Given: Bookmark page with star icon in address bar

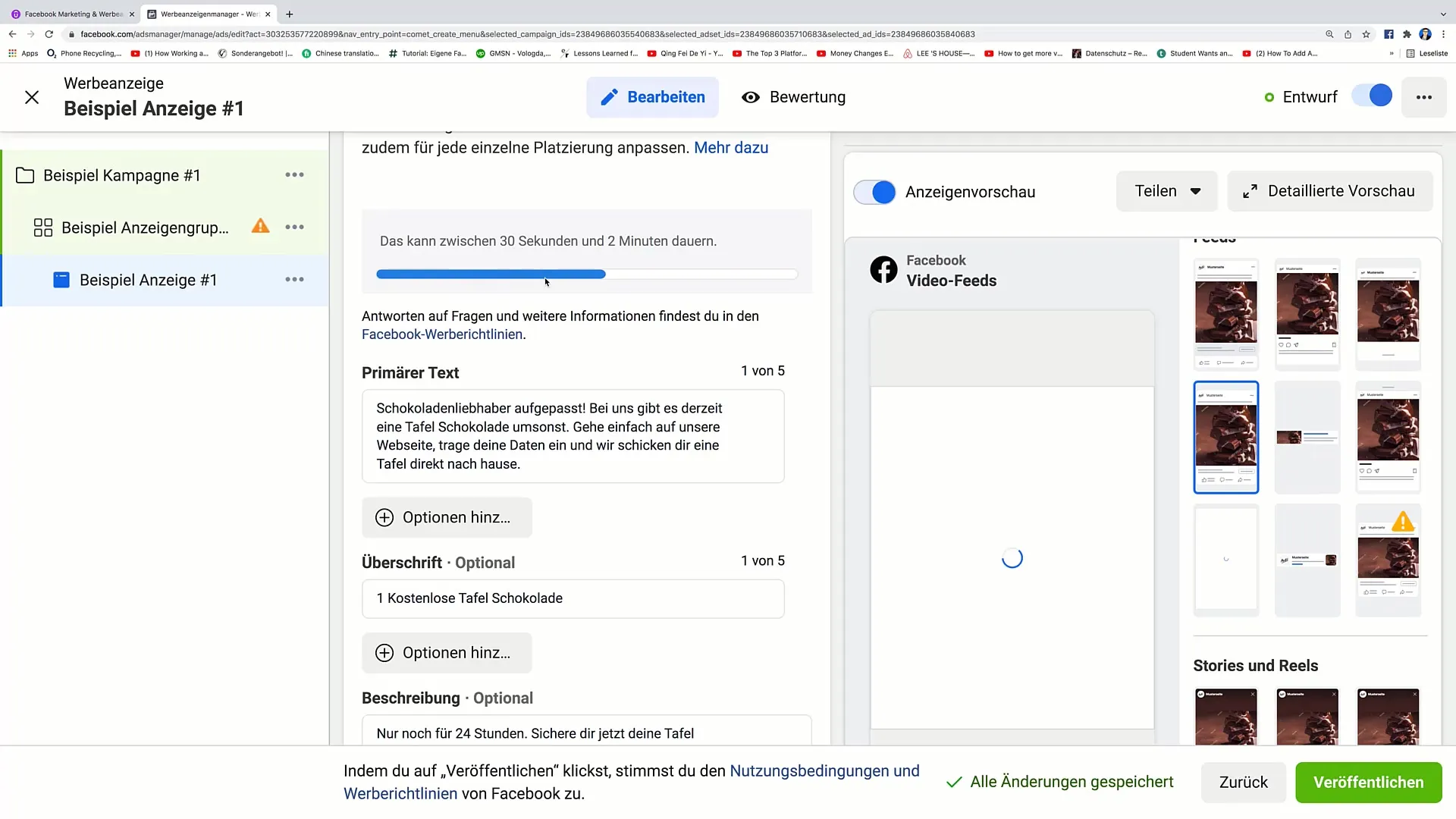Looking at the screenshot, I should pos(1366,34).
